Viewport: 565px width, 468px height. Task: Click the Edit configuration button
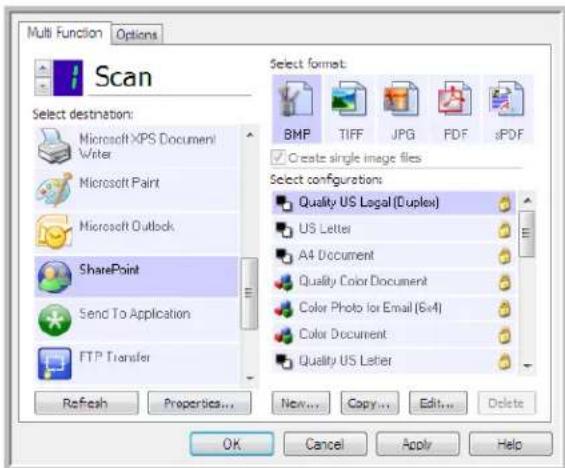point(438,403)
